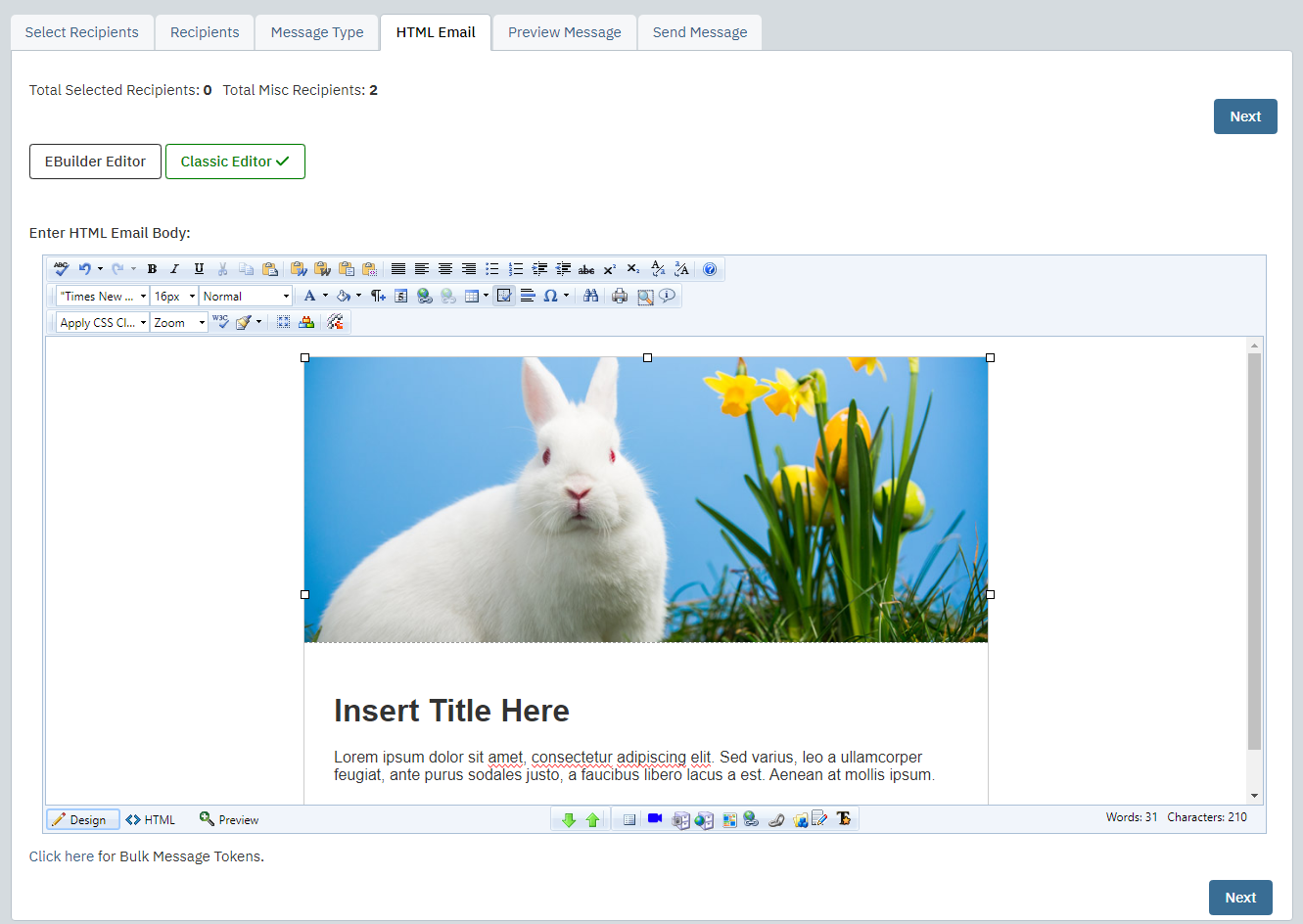Open the Hyperlink Manager globe-chain icon
Image resolution: width=1303 pixels, height=924 pixels.
click(425, 296)
